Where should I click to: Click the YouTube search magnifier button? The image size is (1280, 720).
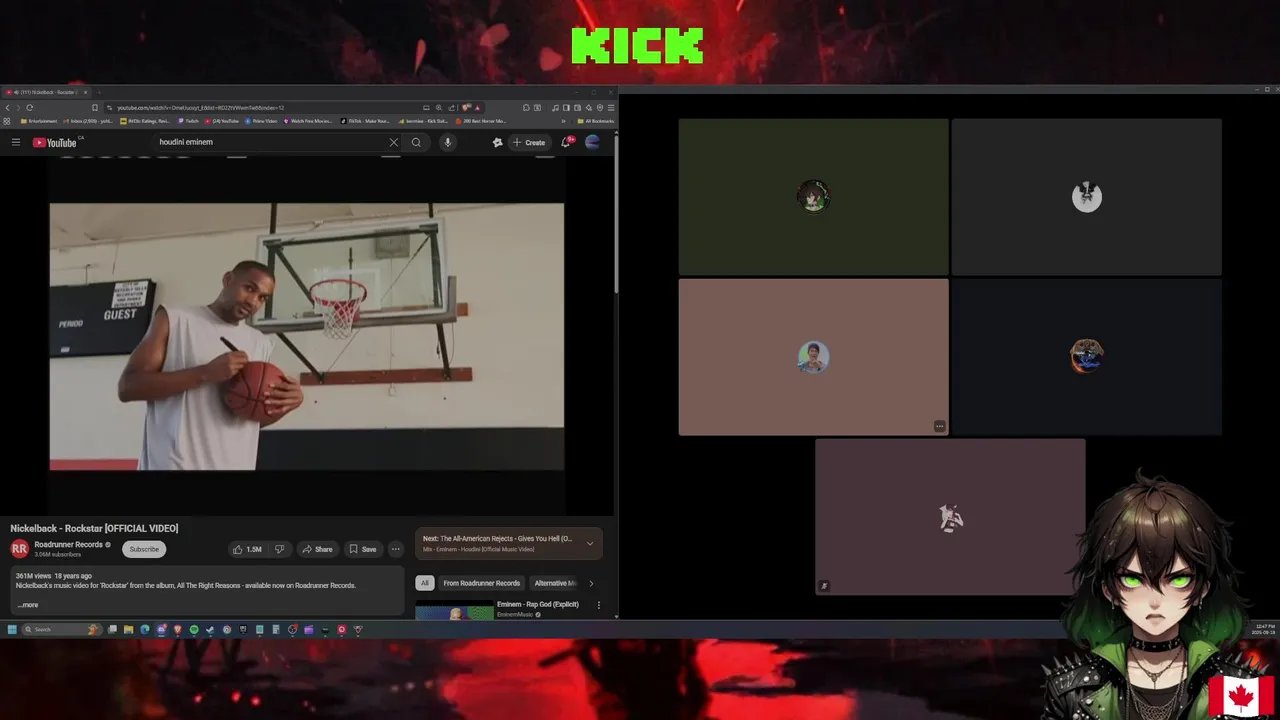(x=417, y=142)
